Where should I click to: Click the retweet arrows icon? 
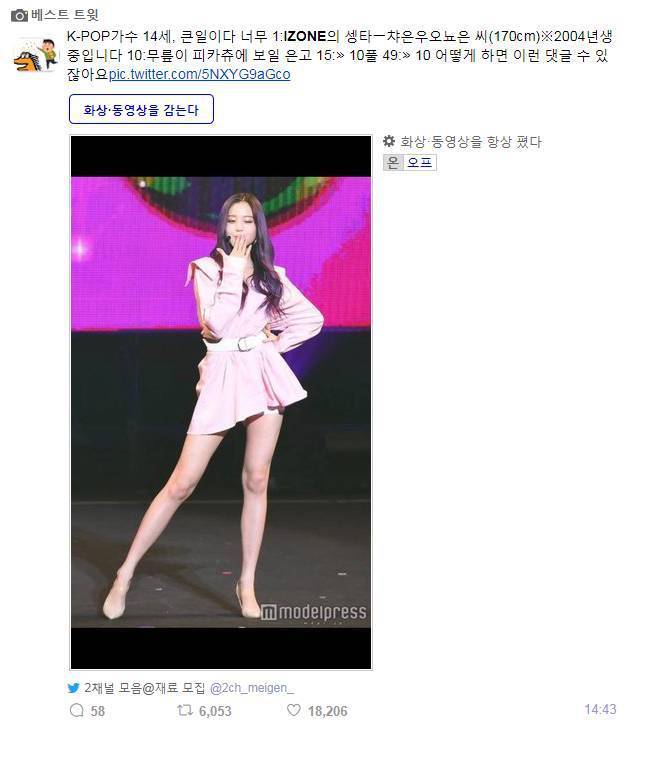pyautogui.click(x=185, y=710)
